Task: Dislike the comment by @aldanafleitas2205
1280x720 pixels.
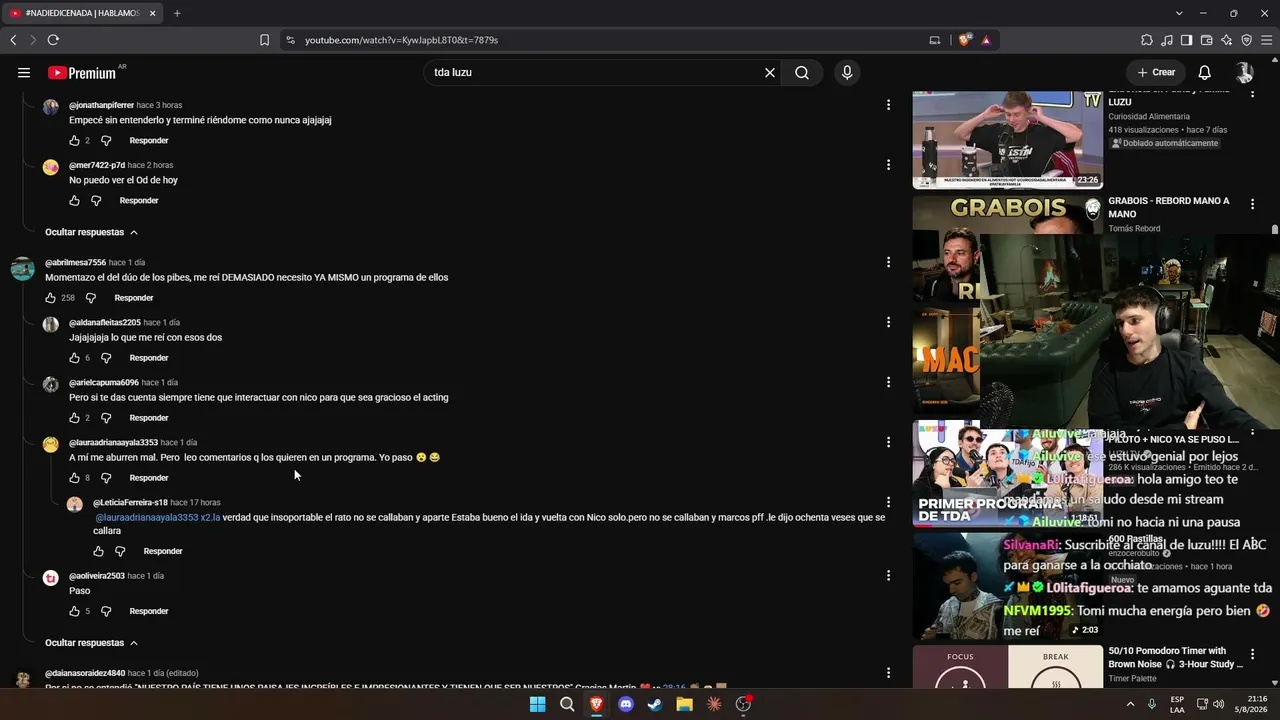Action: click(106, 358)
